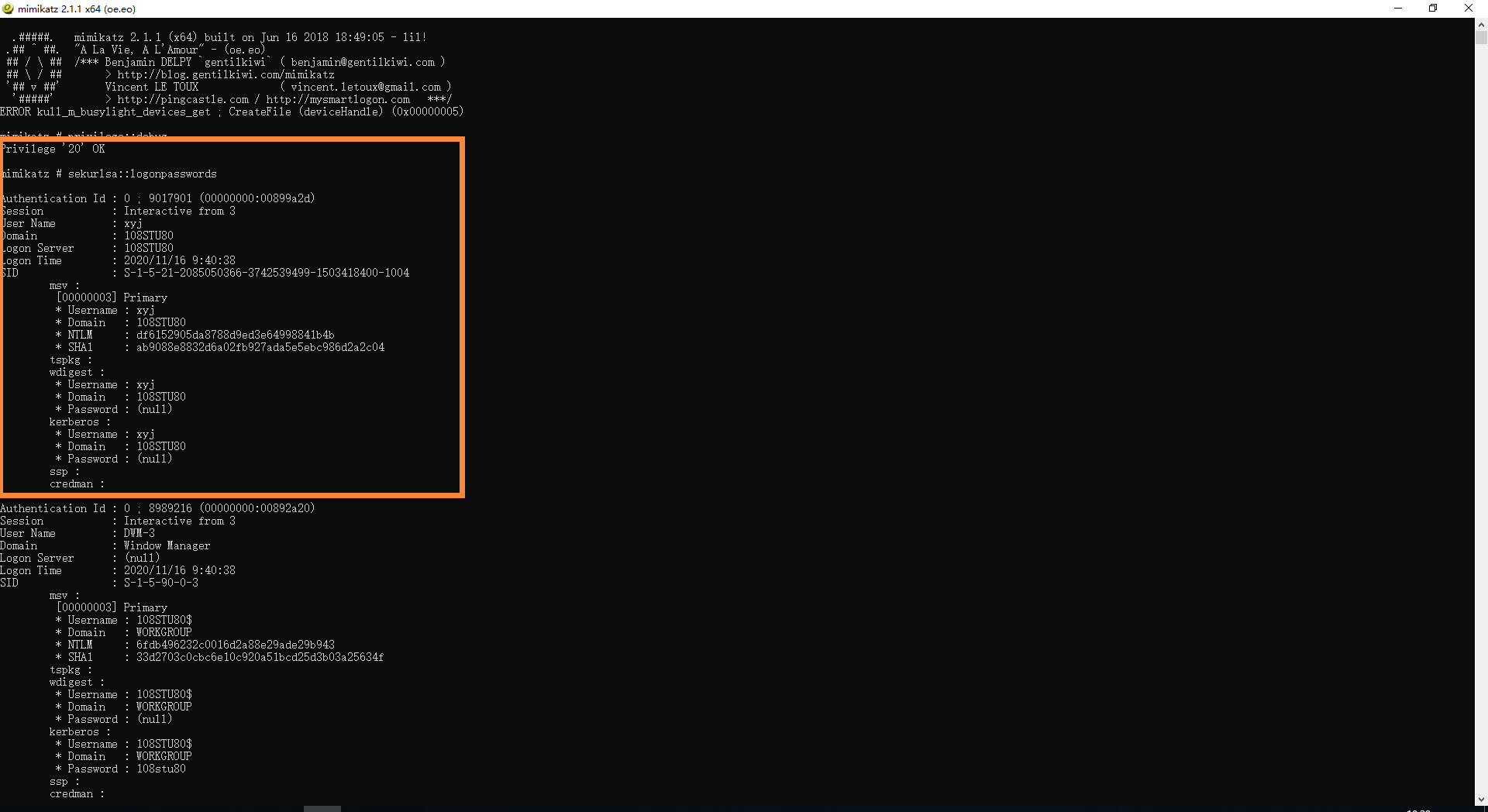Click the vertical scrollbar up arrow
The image size is (1488, 812).
(x=1481, y=24)
